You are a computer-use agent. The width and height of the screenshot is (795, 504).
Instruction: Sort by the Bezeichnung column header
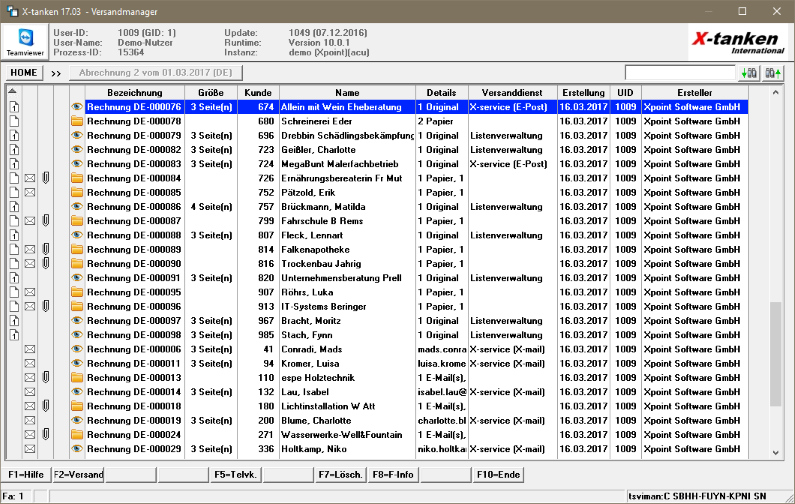pos(135,93)
